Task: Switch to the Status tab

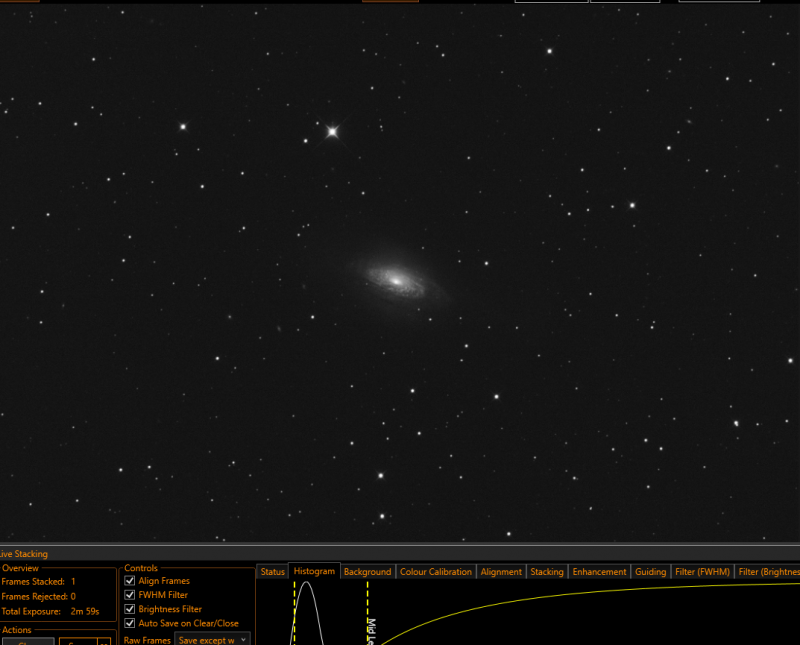Action: tap(272, 572)
